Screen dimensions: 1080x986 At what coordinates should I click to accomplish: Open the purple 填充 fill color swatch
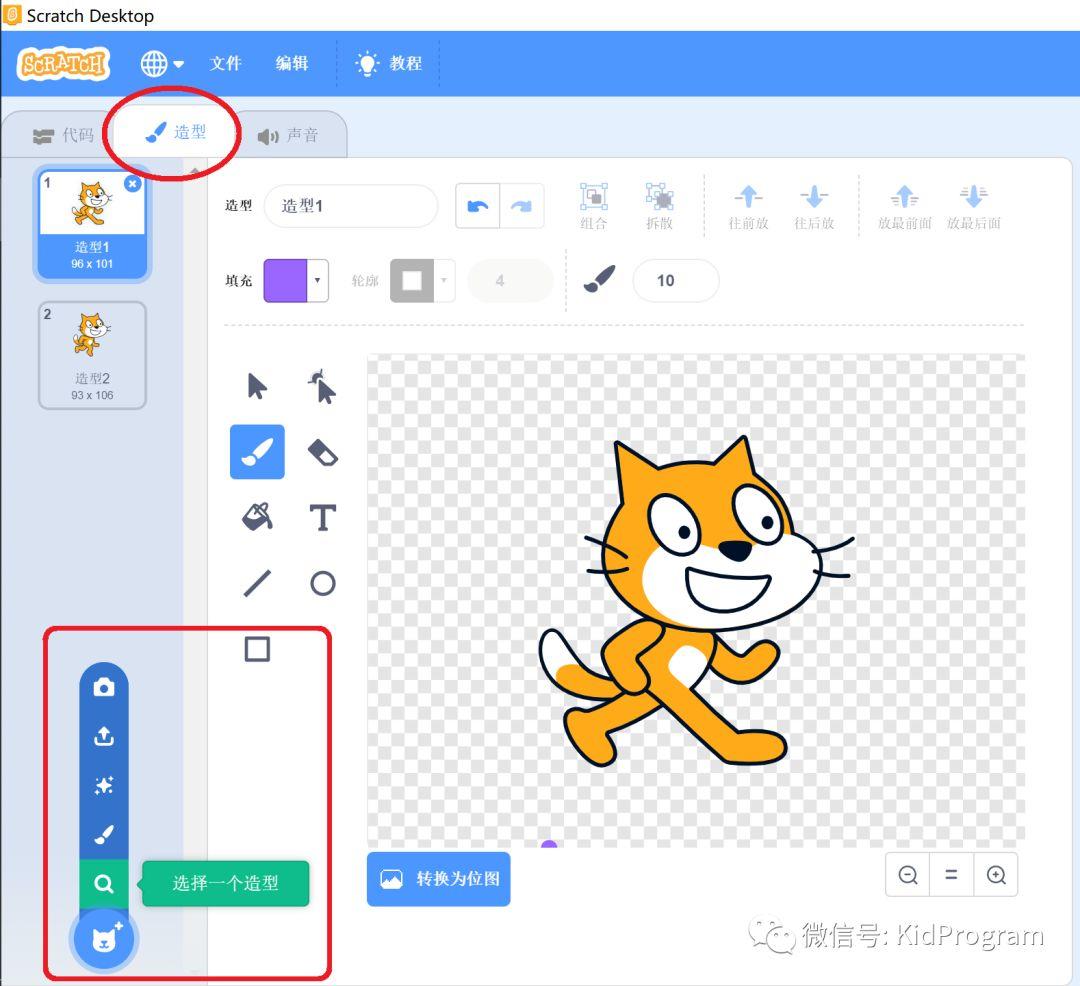pos(295,280)
